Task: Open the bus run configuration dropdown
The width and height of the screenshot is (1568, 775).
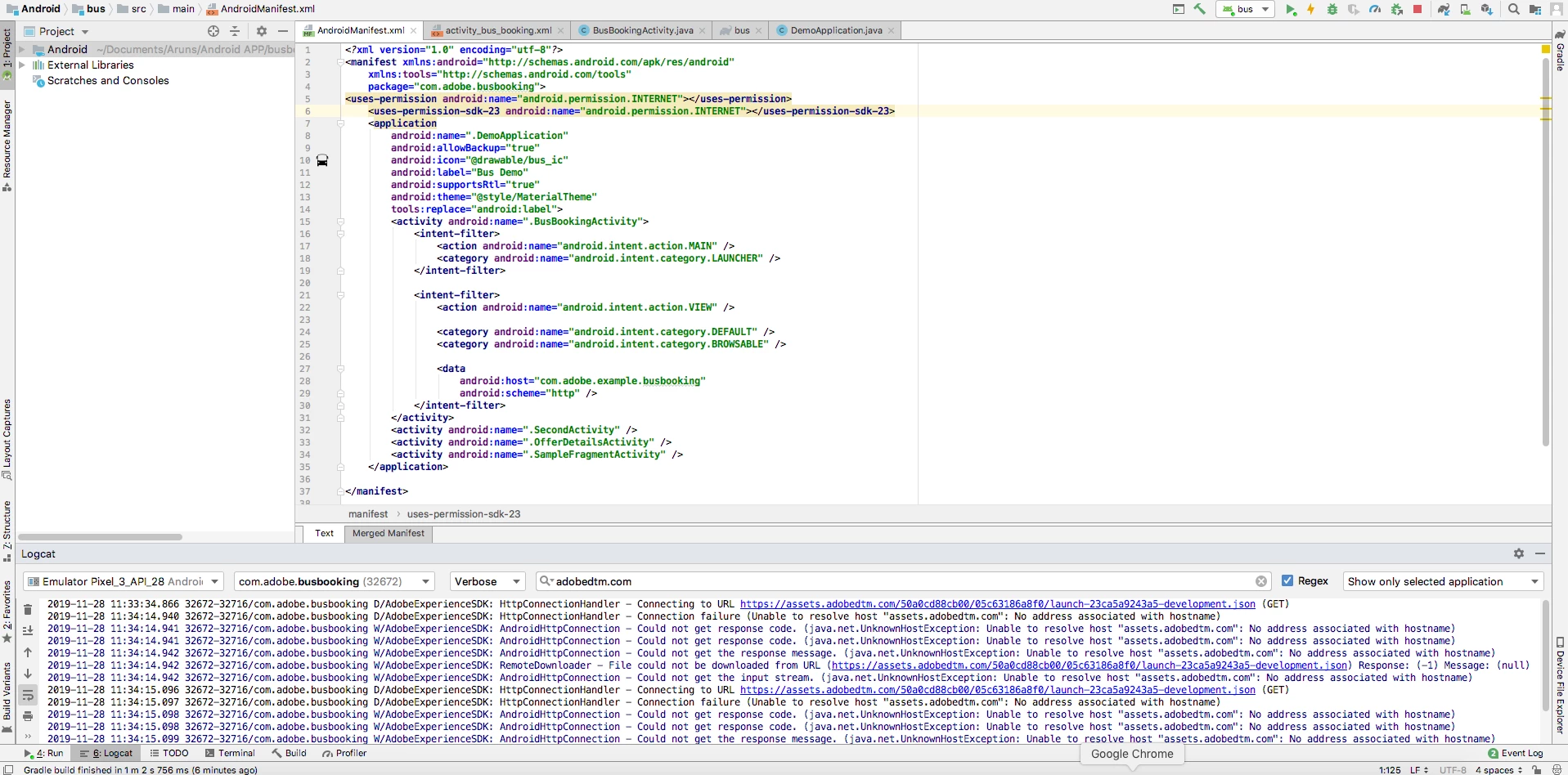Action: coord(1245,9)
